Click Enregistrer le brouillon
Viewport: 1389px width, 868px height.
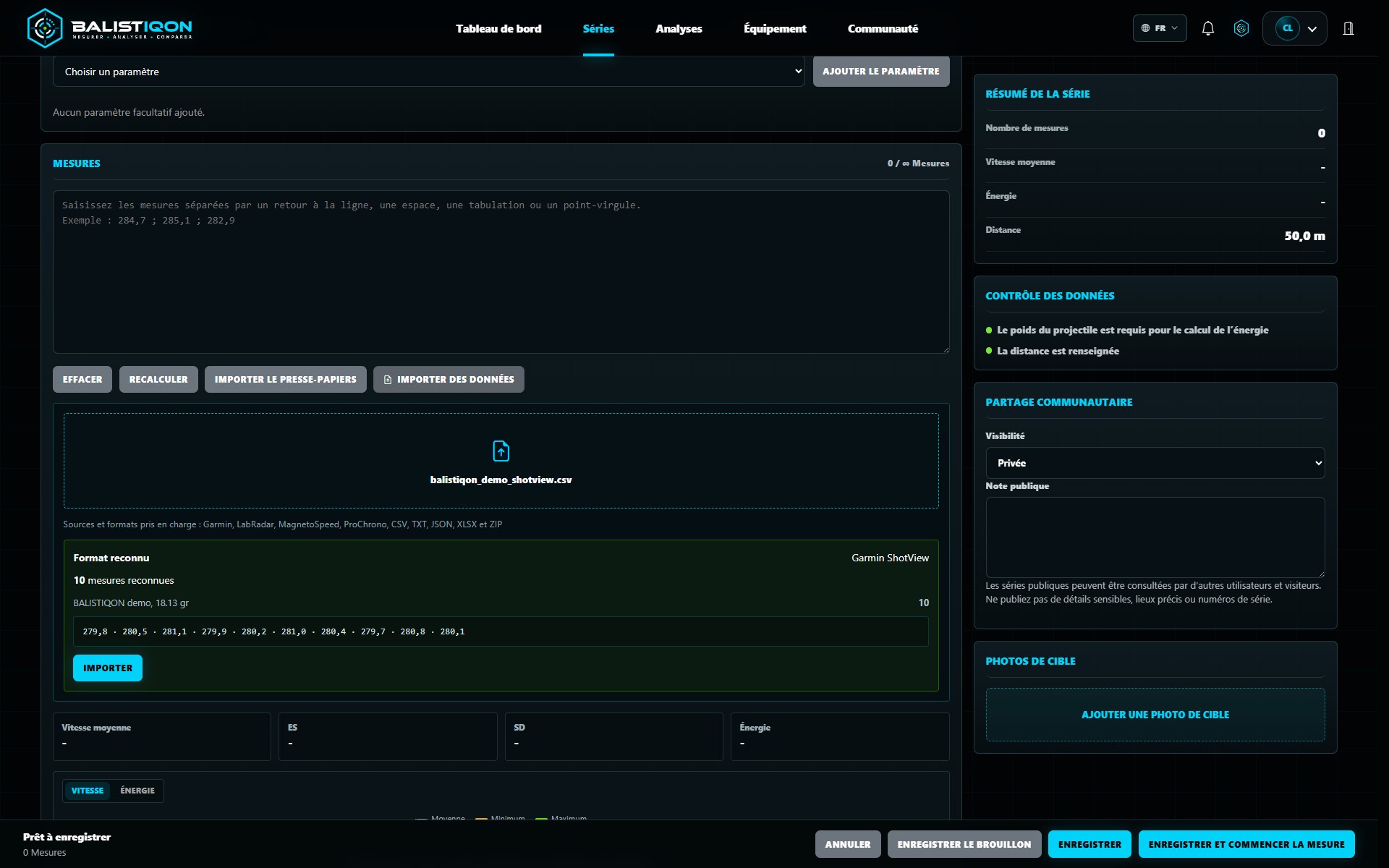tap(964, 844)
